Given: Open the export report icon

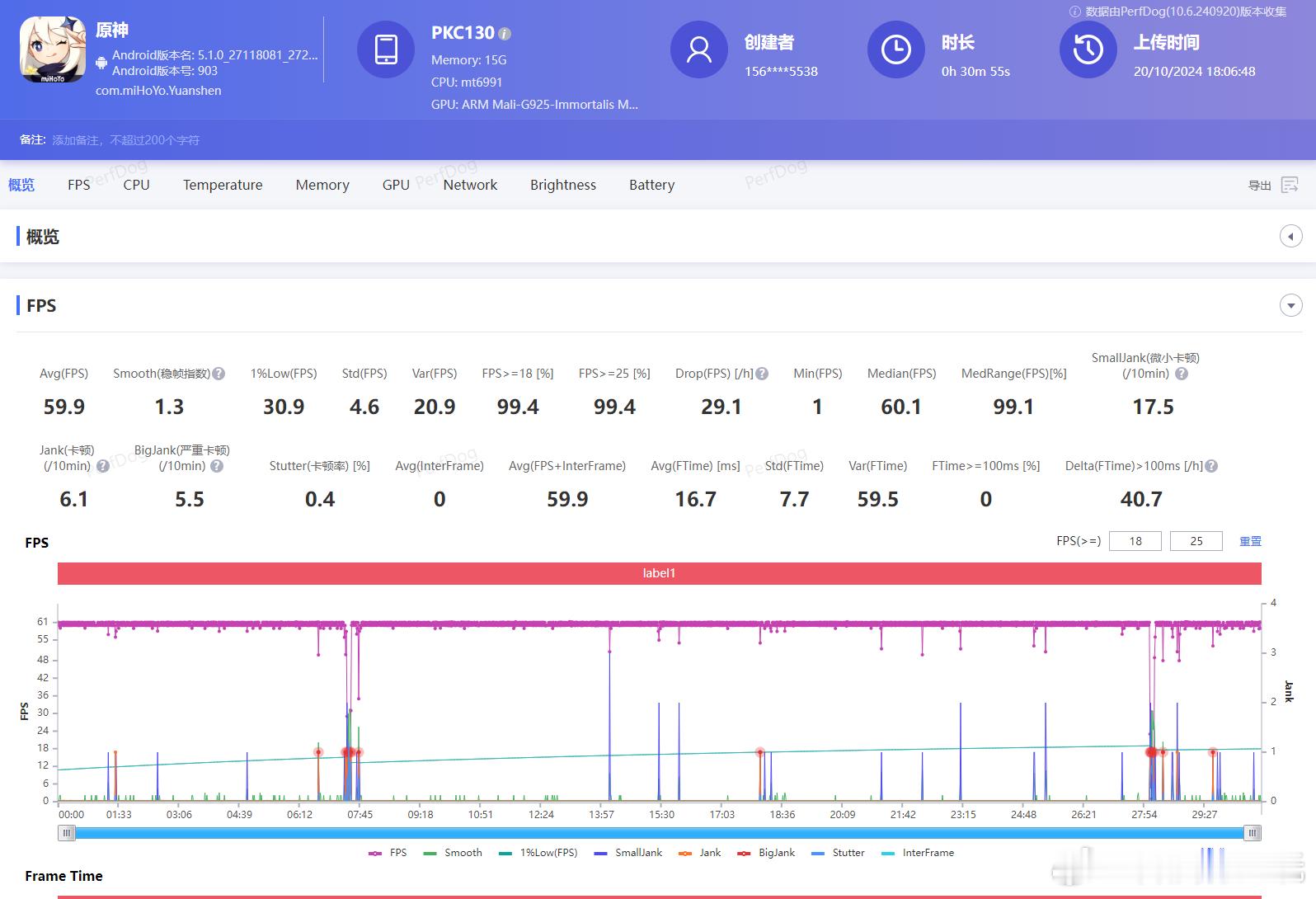Looking at the screenshot, I should click(1290, 185).
